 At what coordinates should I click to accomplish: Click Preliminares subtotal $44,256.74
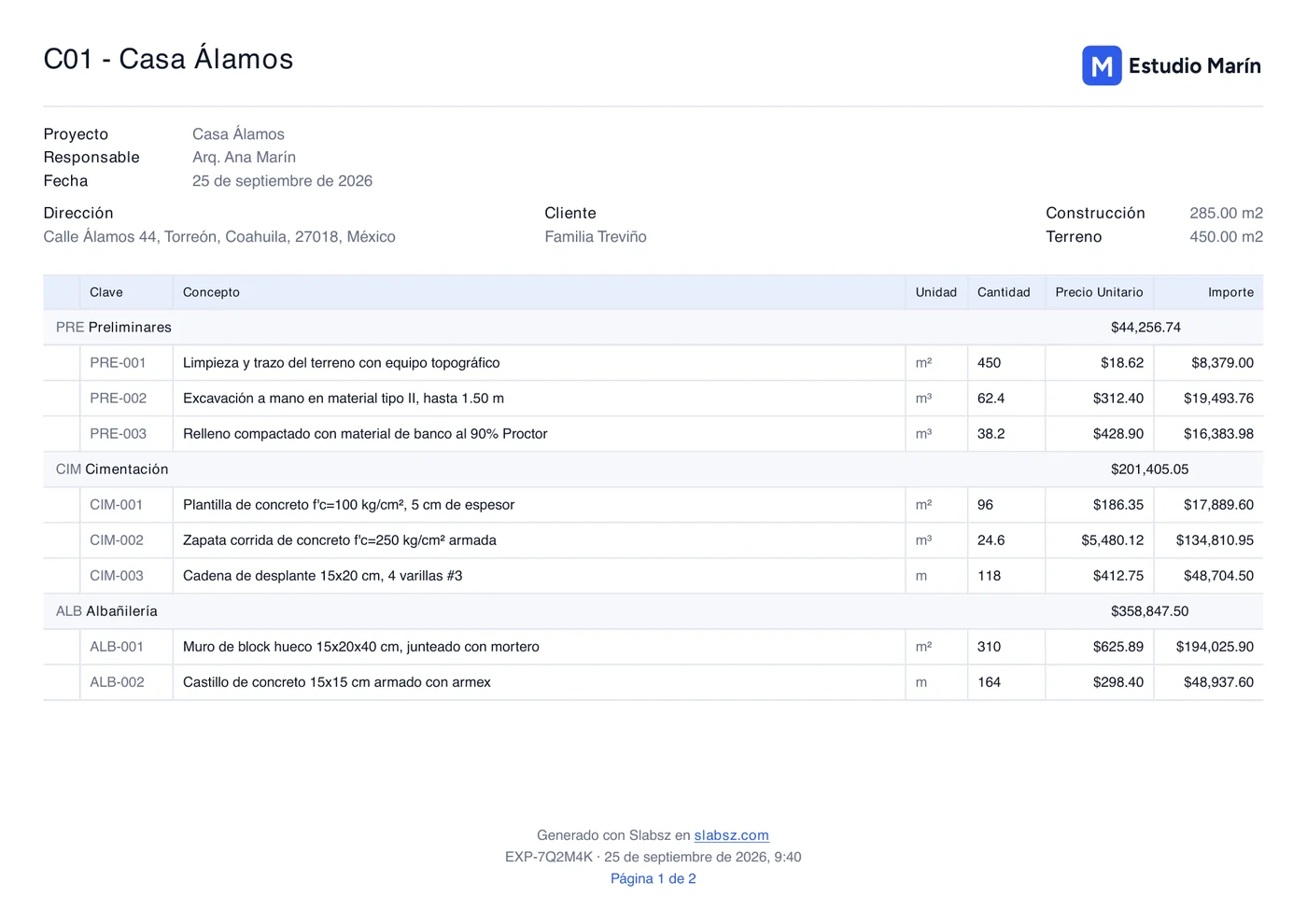point(1145,328)
